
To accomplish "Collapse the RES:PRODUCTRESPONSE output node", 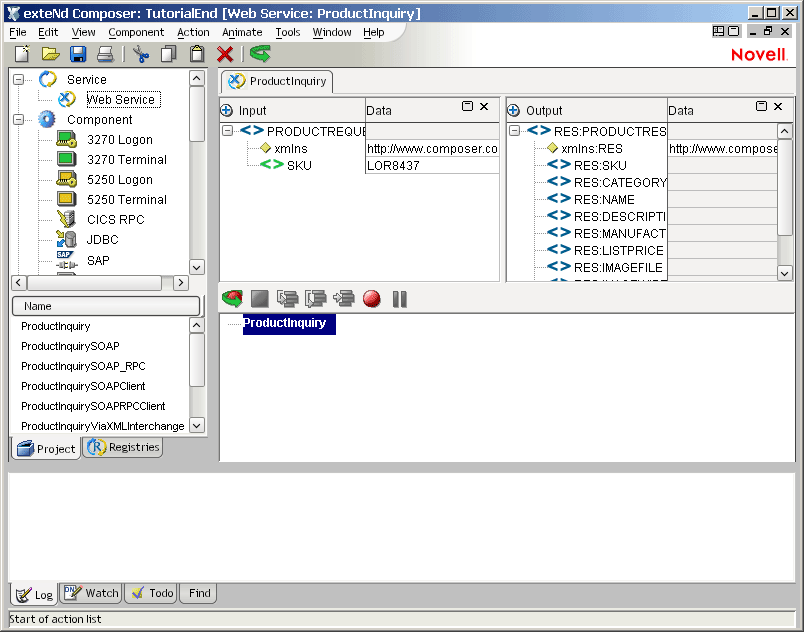I will (514, 131).
